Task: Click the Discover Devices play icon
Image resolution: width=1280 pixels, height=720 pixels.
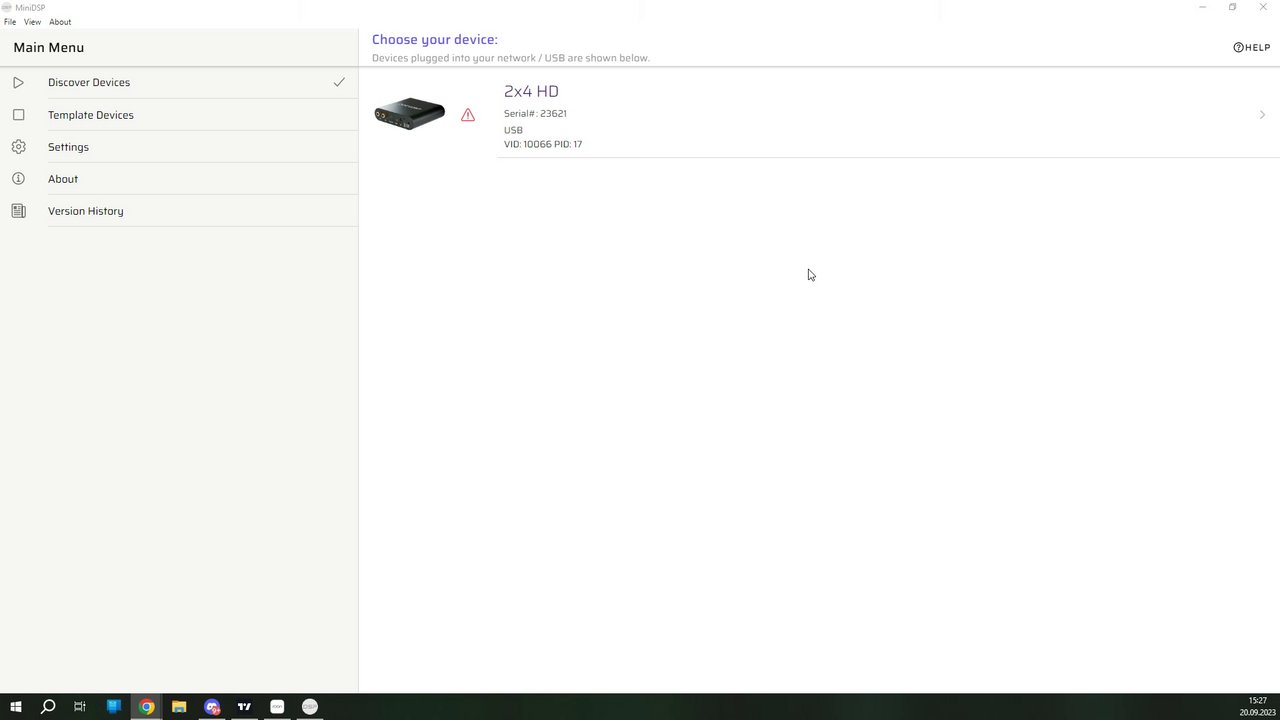Action: 18,82
